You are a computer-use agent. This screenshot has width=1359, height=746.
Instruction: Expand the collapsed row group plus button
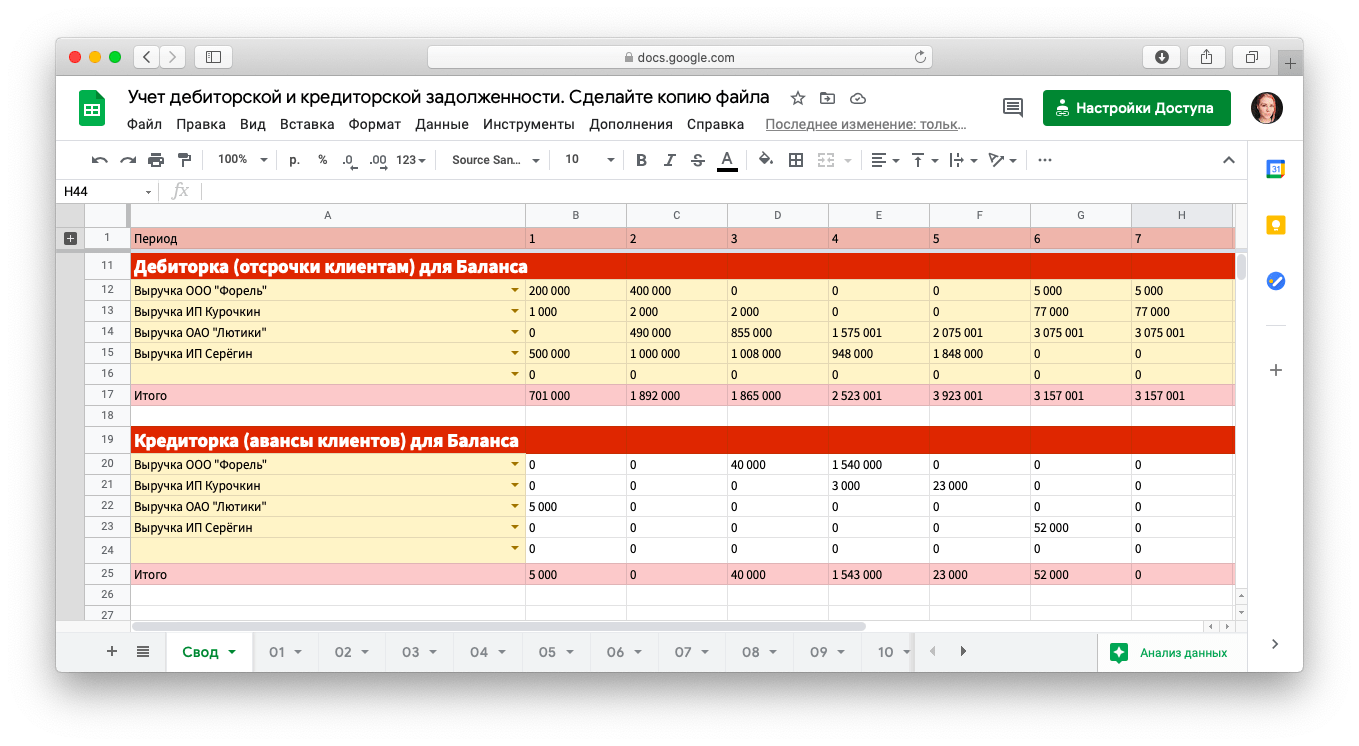pyautogui.click(x=70, y=239)
